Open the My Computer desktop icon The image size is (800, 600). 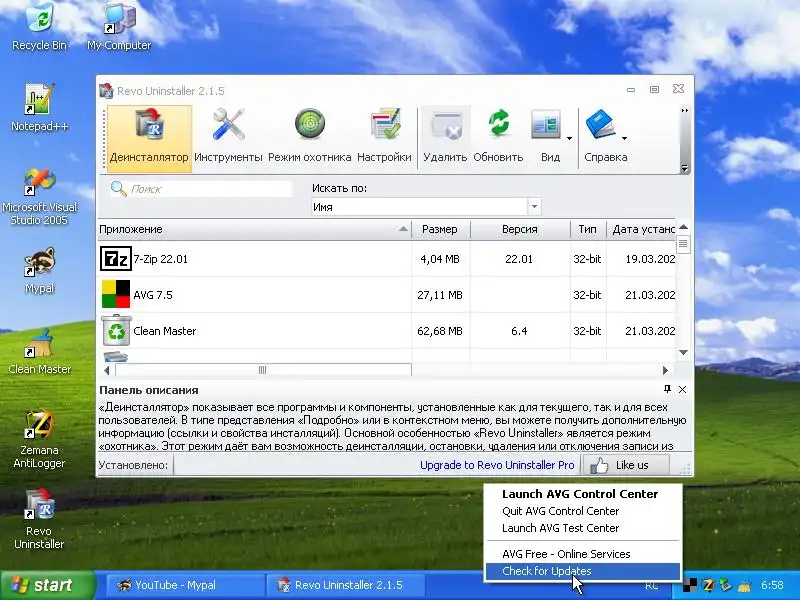click(x=119, y=27)
